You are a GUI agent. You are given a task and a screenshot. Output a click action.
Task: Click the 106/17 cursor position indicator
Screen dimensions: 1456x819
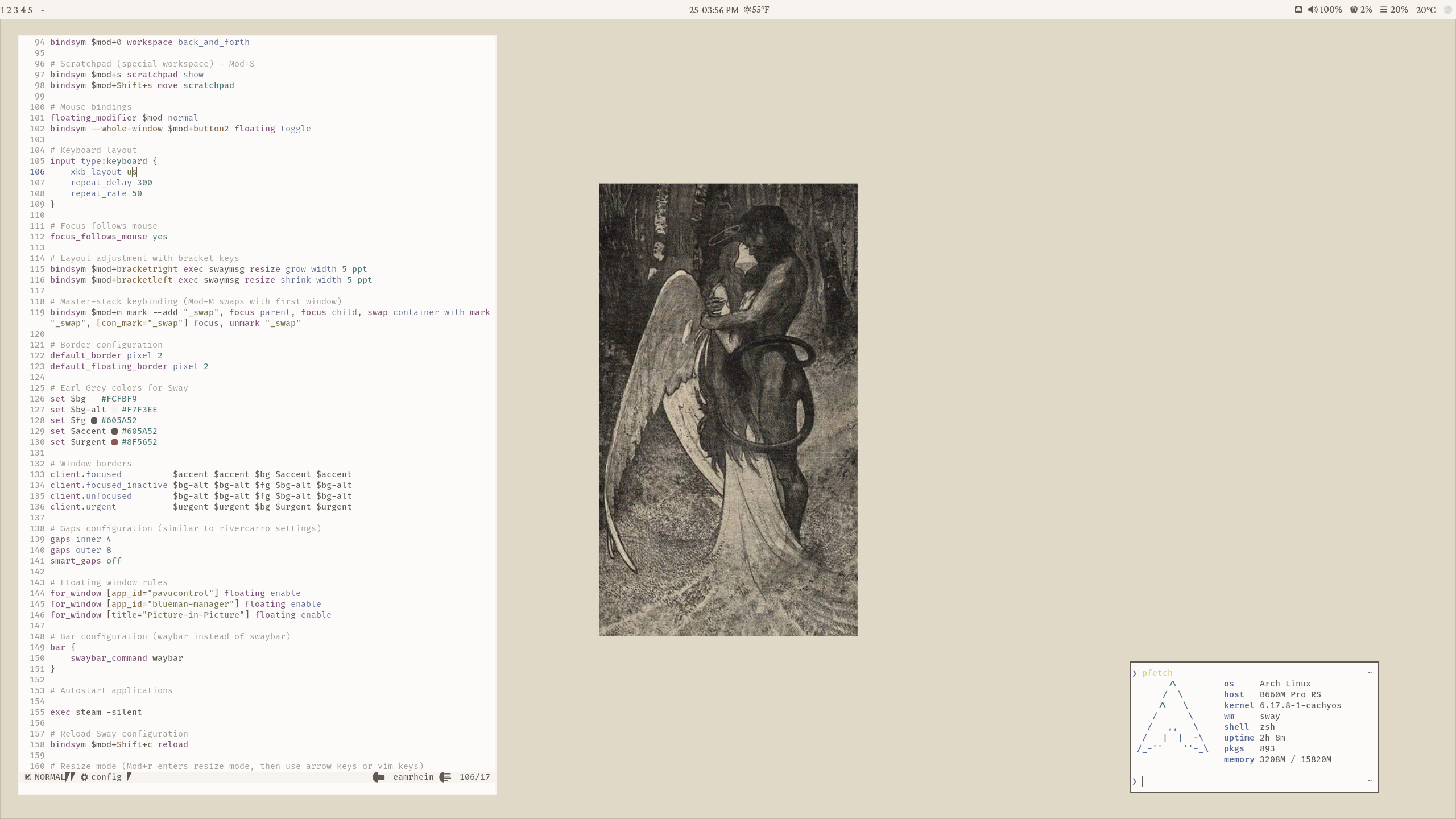(x=474, y=777)
